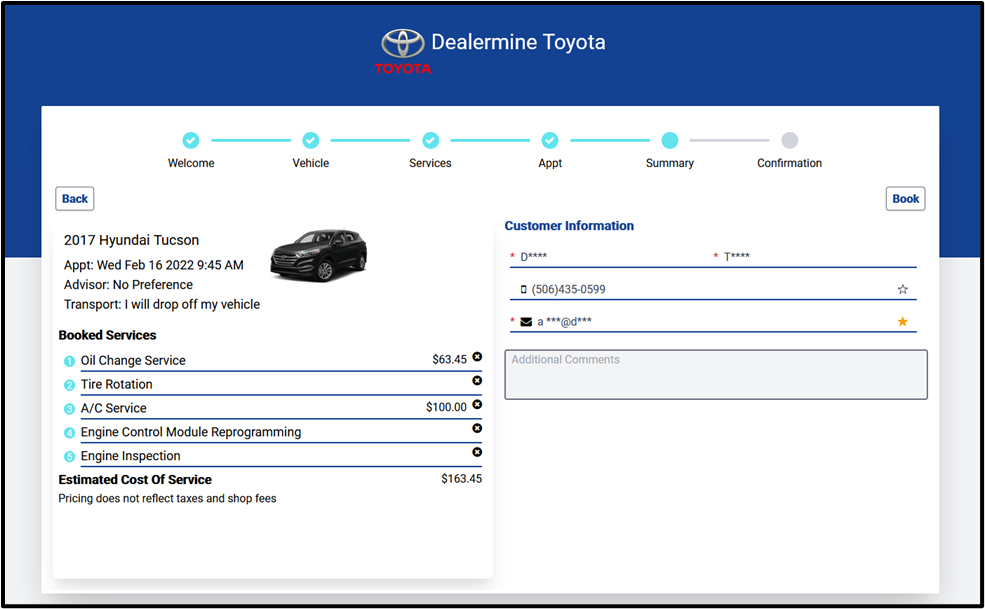This screenshot has height=609, width=985.
Task: Open the Appt step in the progress bar
Action: [x=550, y=141]
